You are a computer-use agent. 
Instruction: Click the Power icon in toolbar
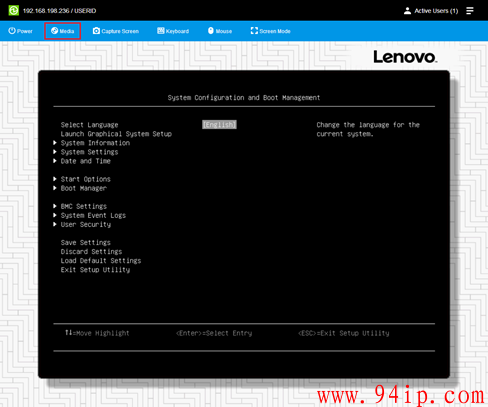(12, 31)
